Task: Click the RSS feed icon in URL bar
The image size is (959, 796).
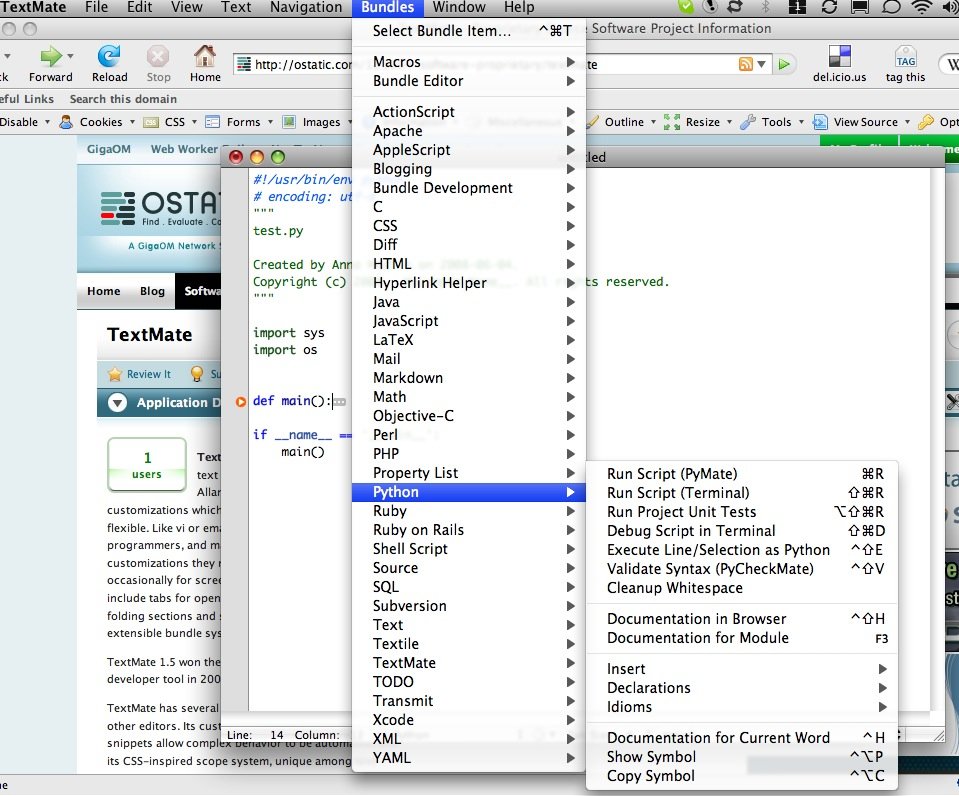Action: click(746, 64)
